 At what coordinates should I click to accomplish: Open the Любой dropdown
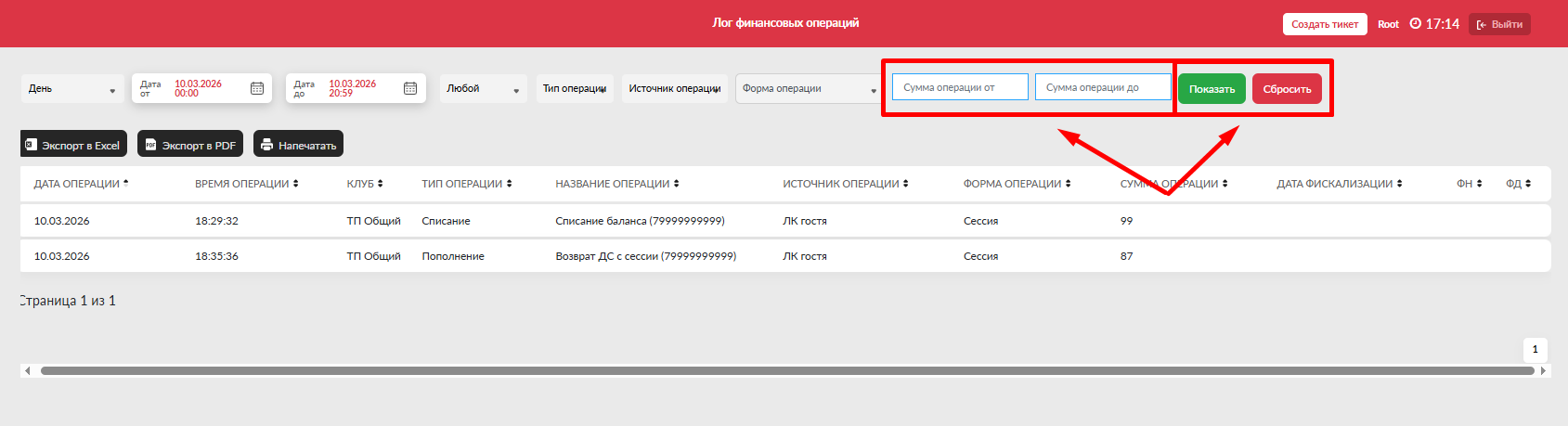[483, 89]
